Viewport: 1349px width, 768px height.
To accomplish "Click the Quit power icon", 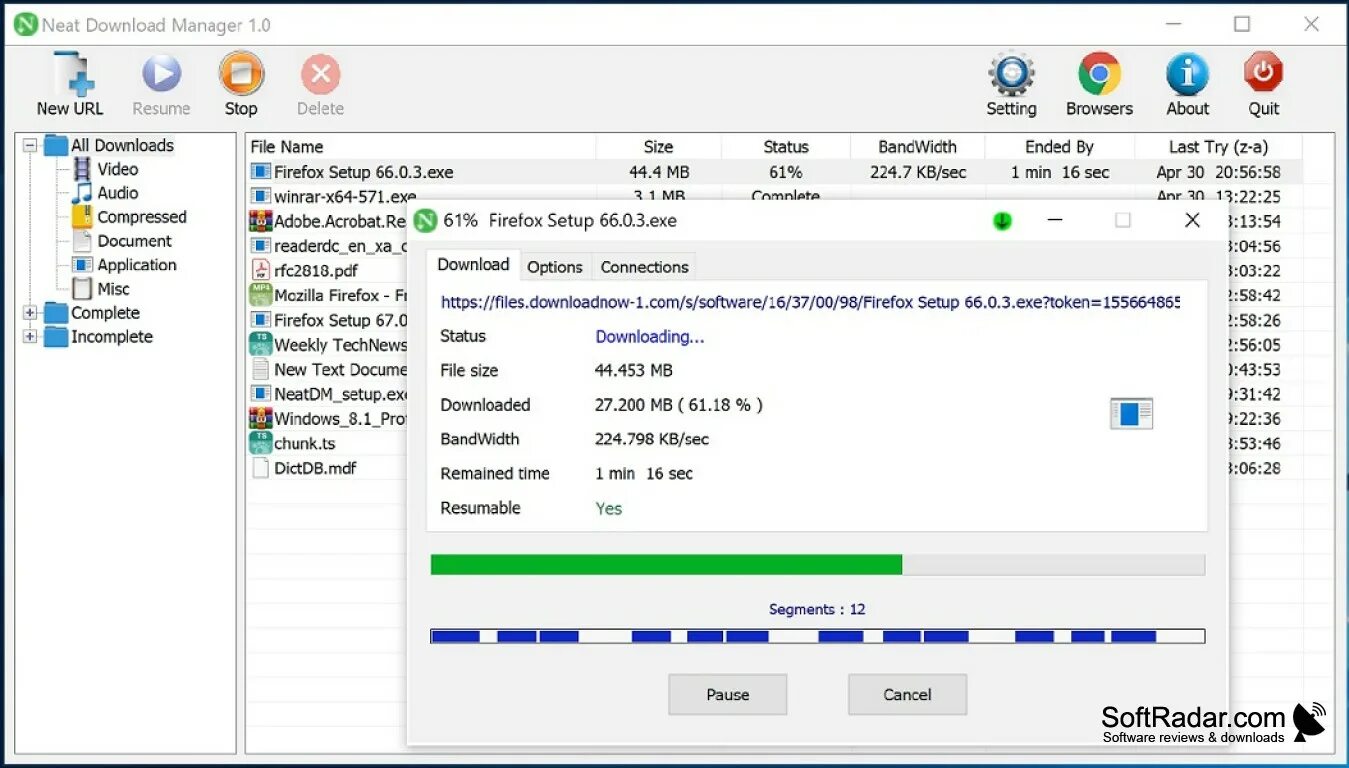I will (1263, 73).
